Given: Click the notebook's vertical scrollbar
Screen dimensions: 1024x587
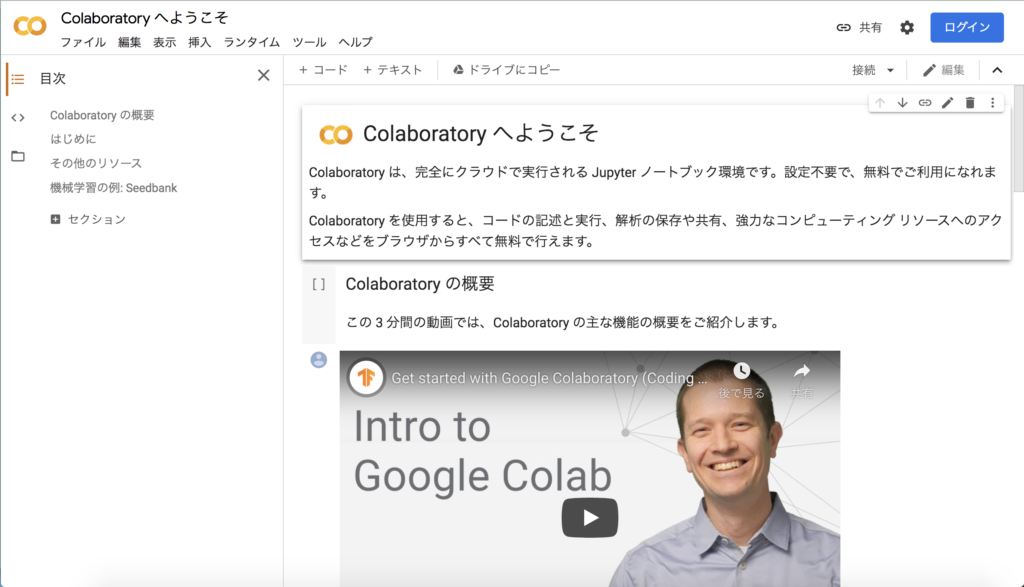Looking at the screenshot, I should [x=1018, y=138].
